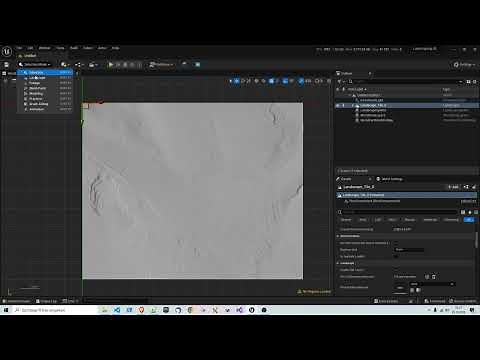Open the Platforms dropdown
This screenshot has width=480, height=360.
pyautogui.click(x=161, y=65)
